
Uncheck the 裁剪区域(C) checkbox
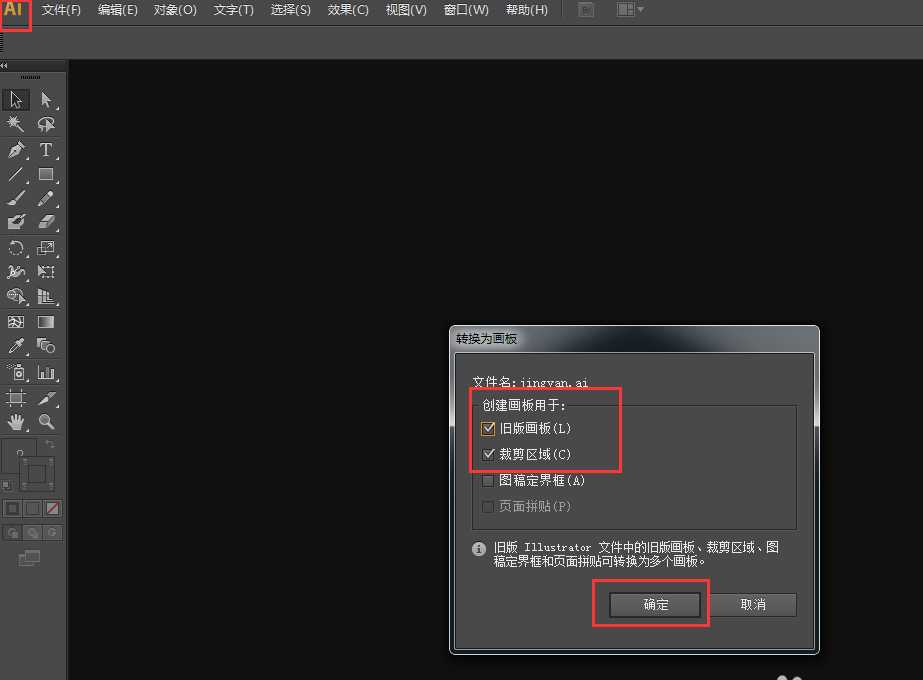pyautogui.click(x=487, y=453)
